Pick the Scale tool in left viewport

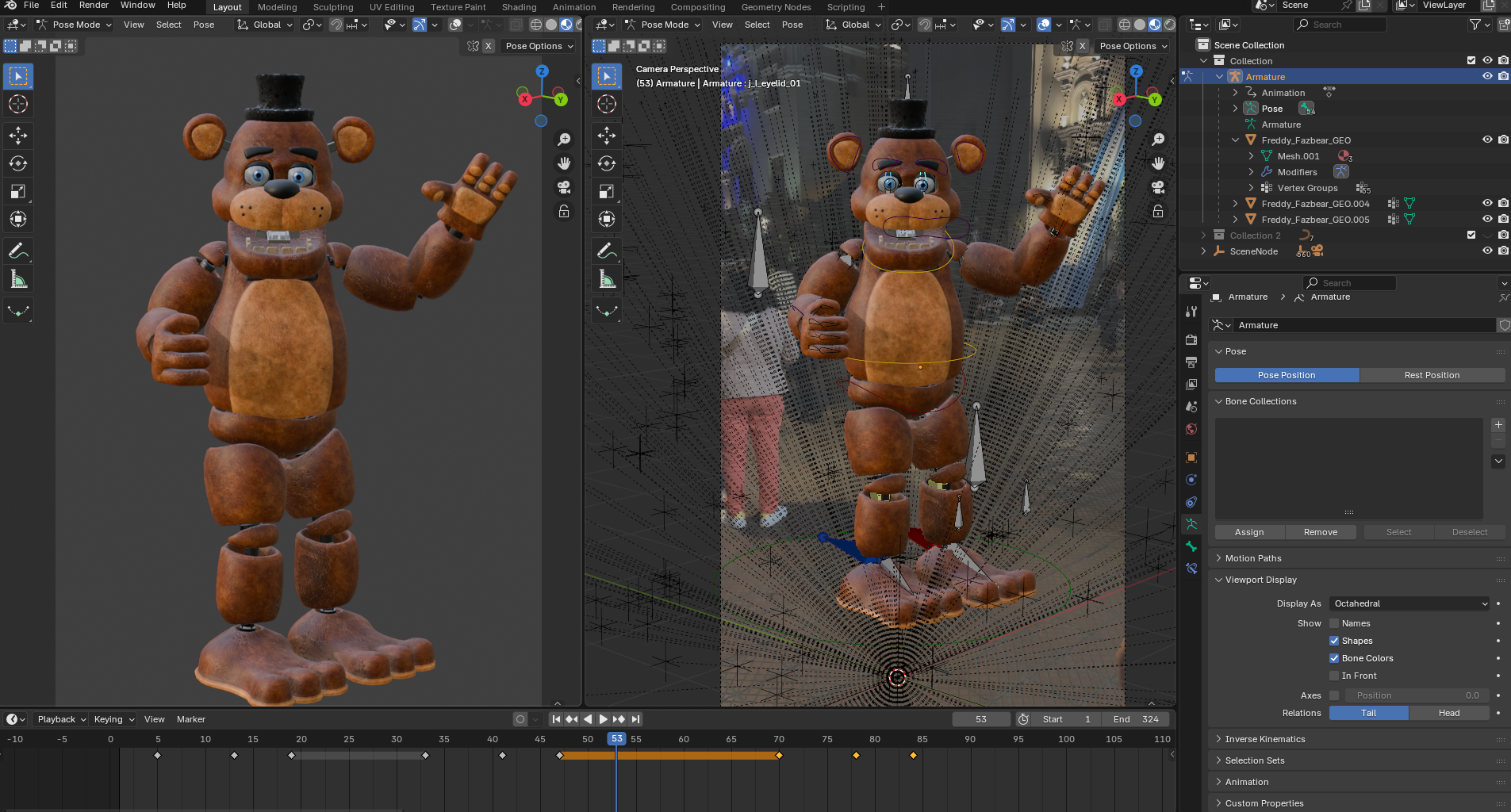18,191
